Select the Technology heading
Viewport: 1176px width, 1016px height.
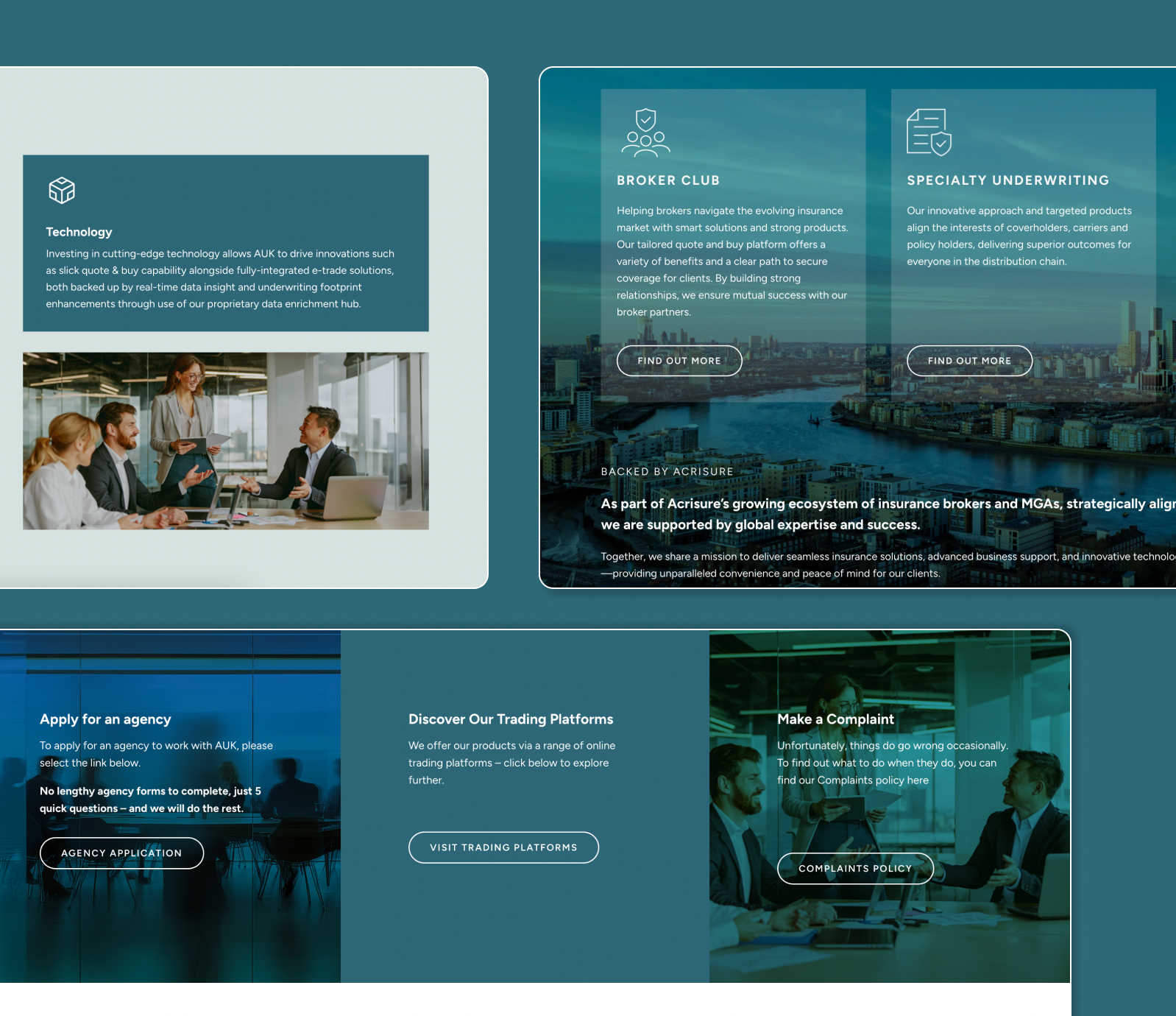tap(79, 232)
